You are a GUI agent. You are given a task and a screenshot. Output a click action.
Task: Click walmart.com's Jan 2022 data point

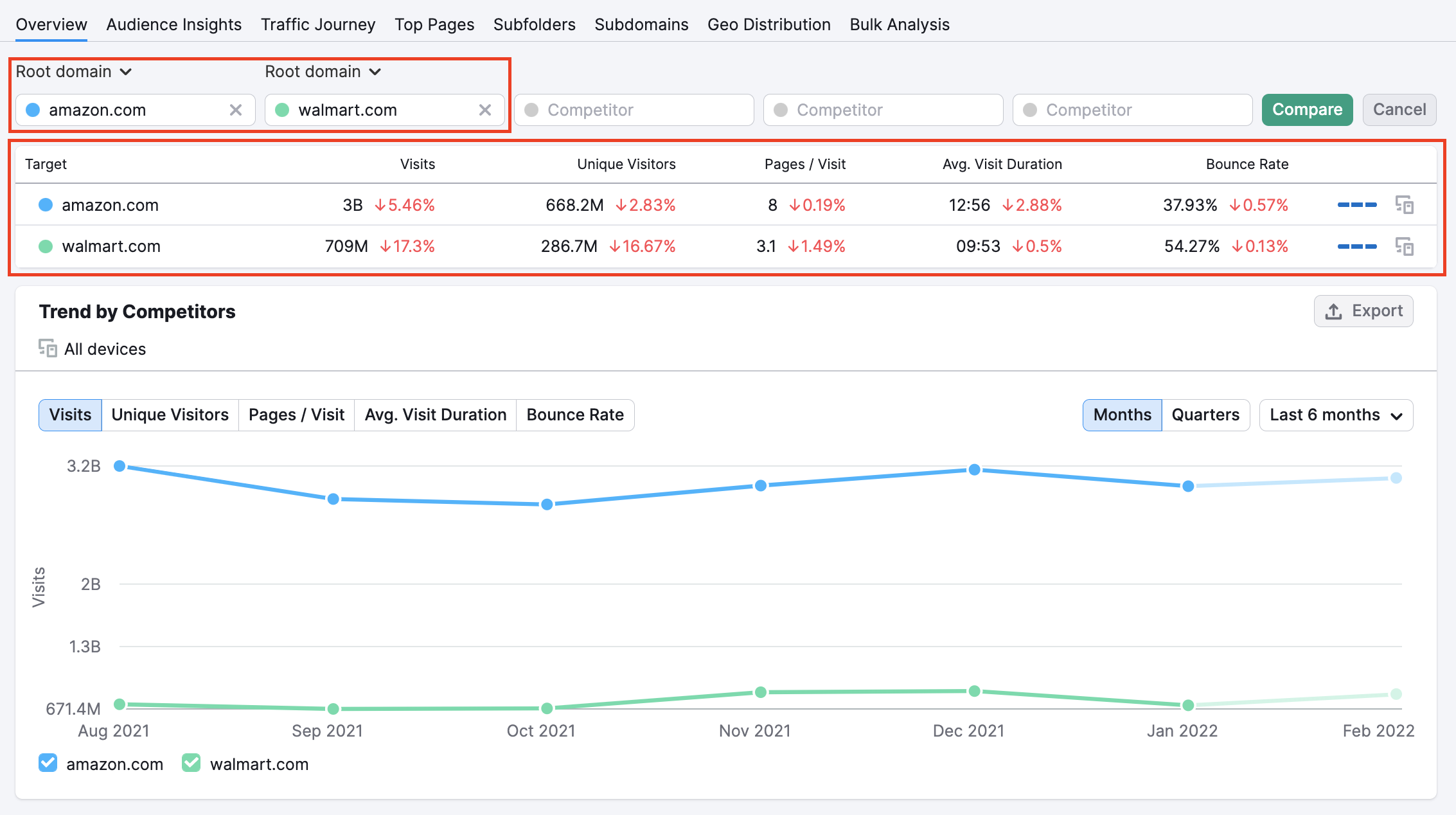[1189, 705]
